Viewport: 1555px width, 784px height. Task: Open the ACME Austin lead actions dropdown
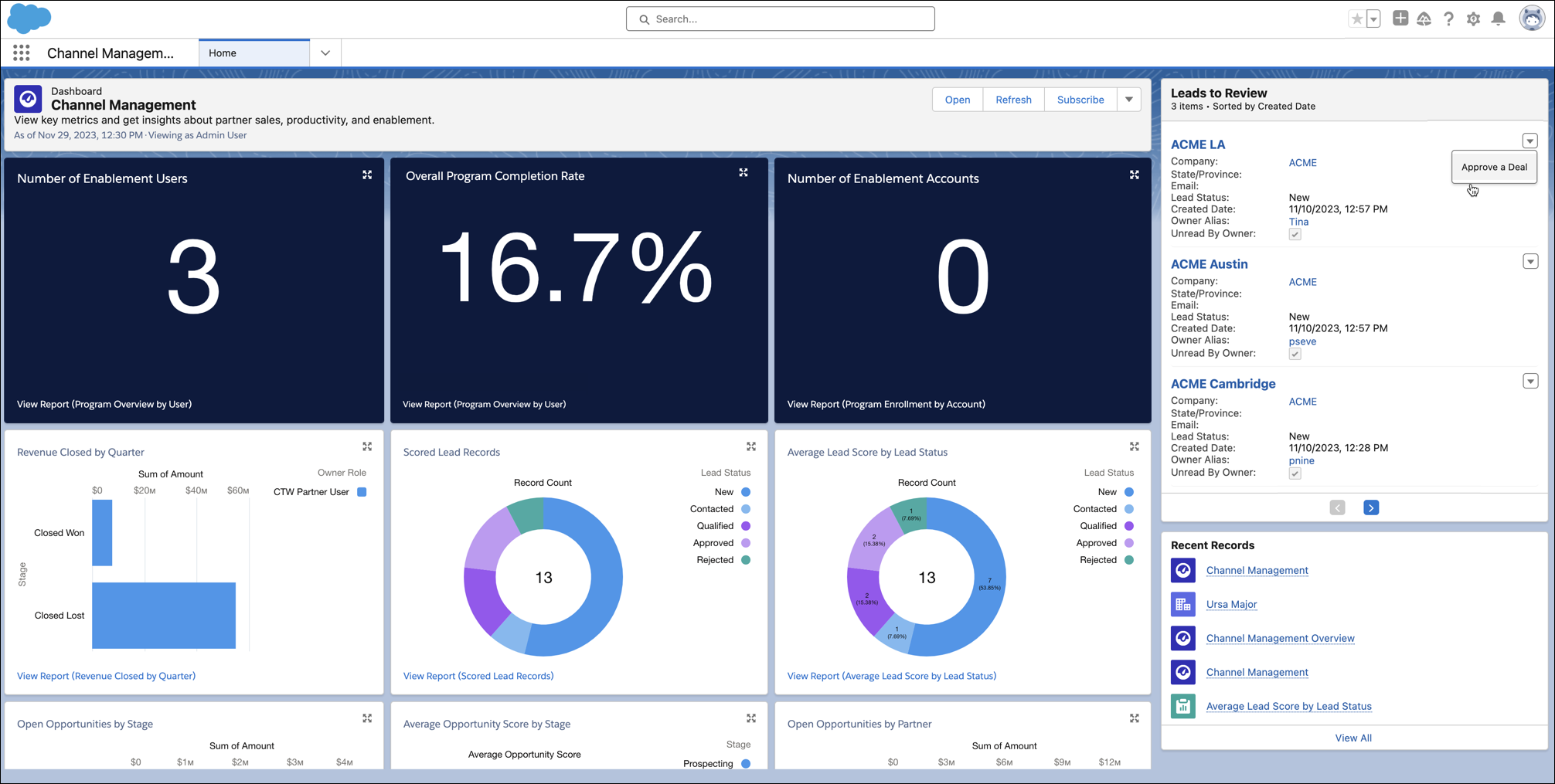coord(1530,262)
